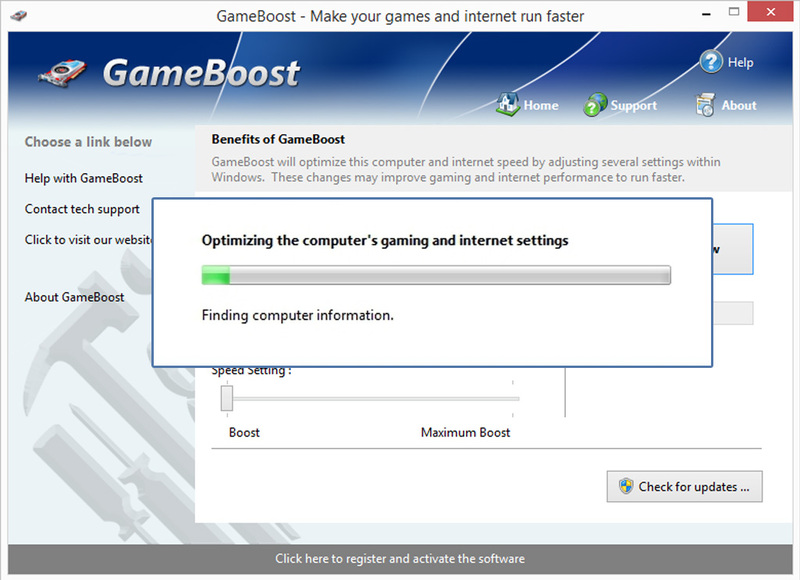
Task: Click 'Benefits of GameBoost' heading
Action: 278,139
